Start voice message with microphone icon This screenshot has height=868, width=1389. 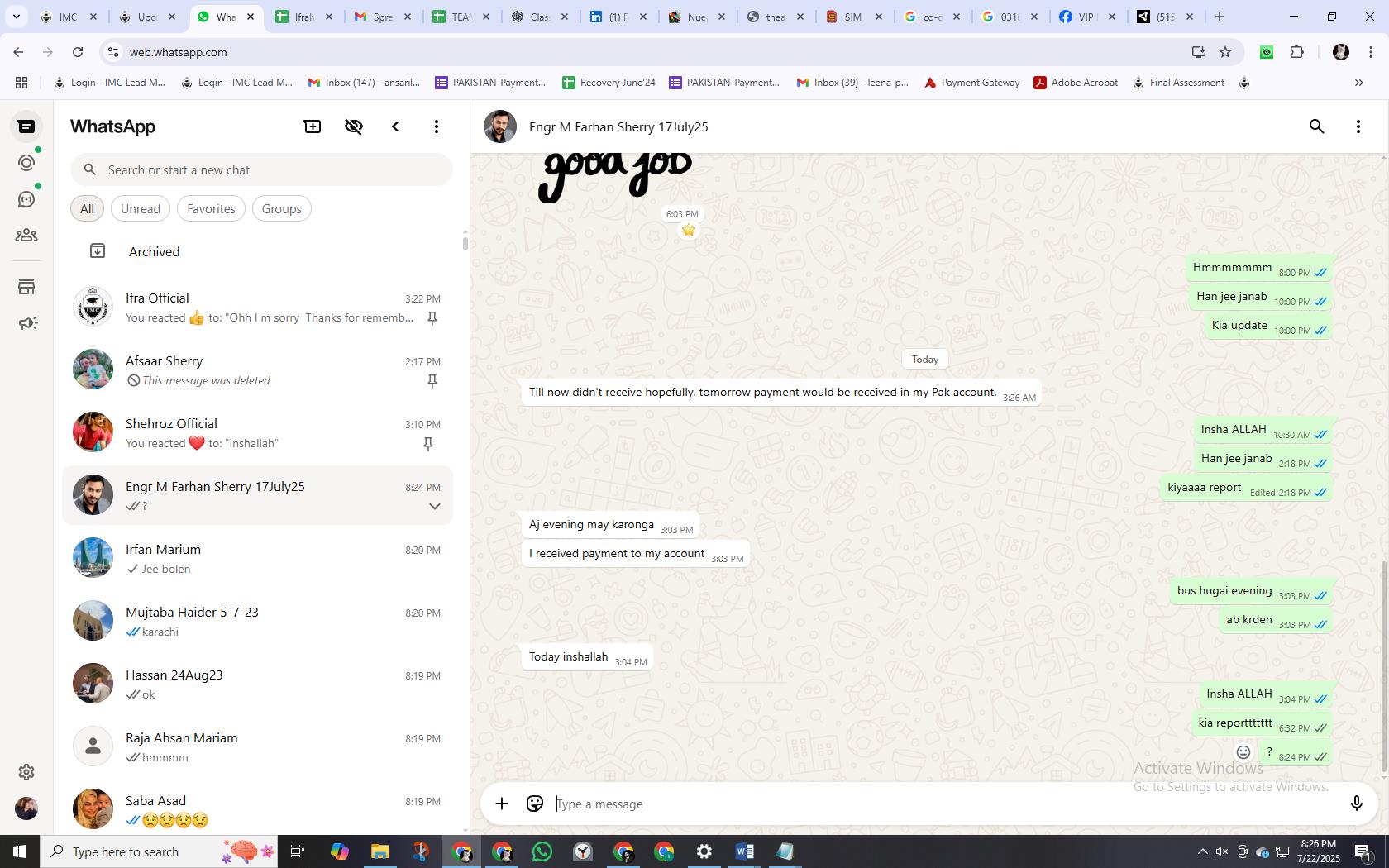1356,804
